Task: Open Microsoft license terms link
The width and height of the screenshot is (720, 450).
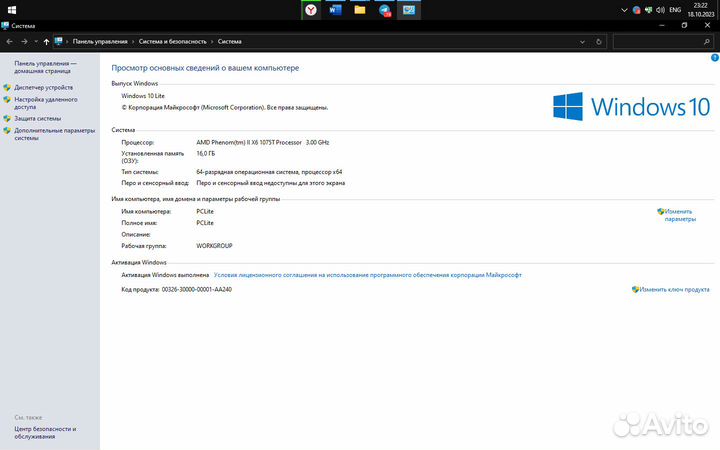Action: [368, 275]
